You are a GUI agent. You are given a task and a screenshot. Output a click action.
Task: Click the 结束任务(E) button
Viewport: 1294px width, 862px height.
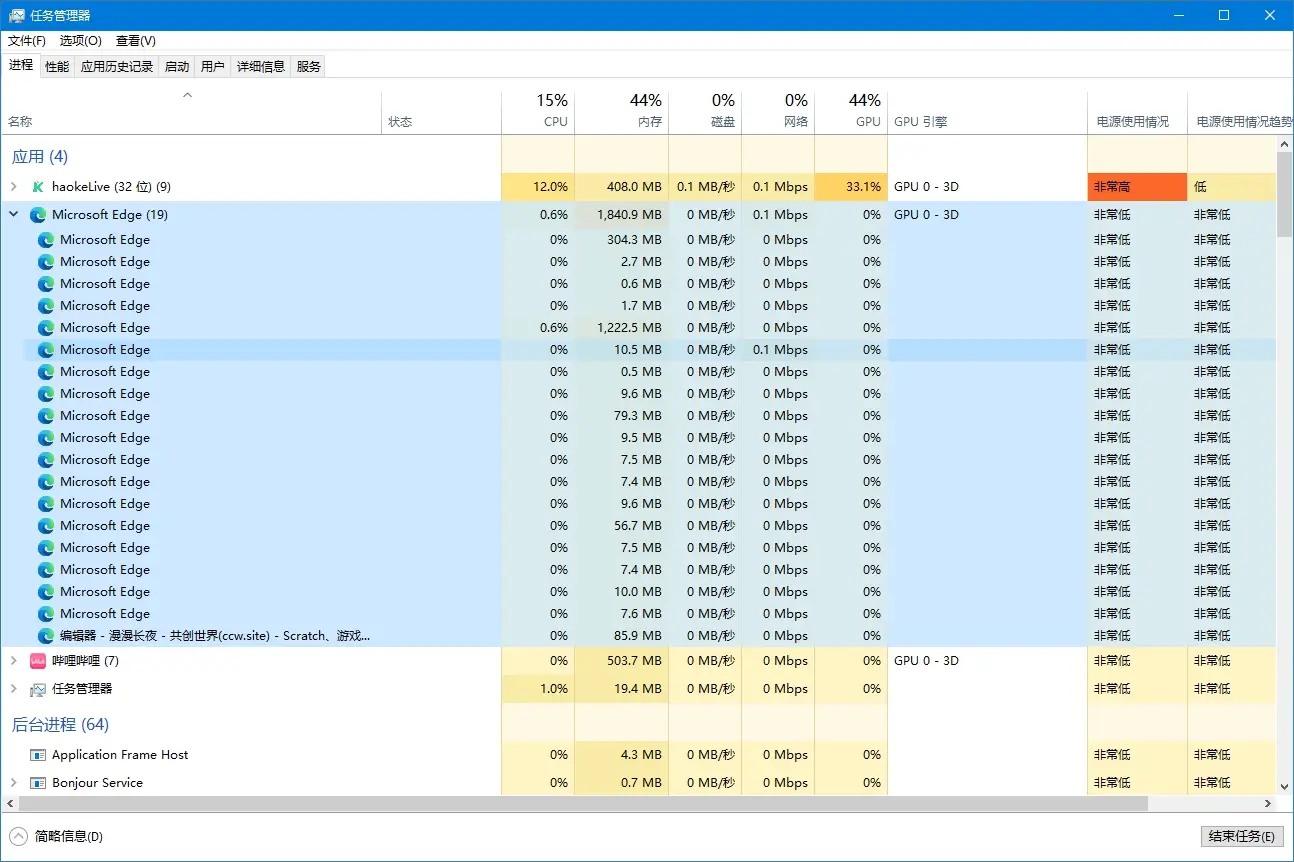coord(1241,836)
